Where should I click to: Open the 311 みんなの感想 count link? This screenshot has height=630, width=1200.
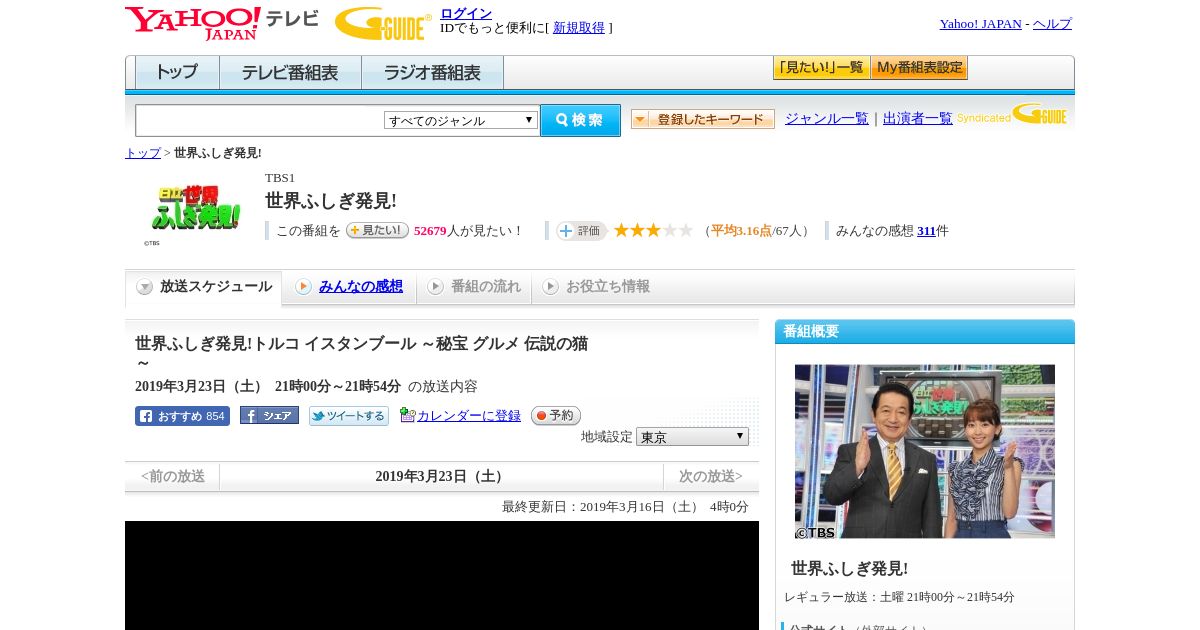coord(926,231)
